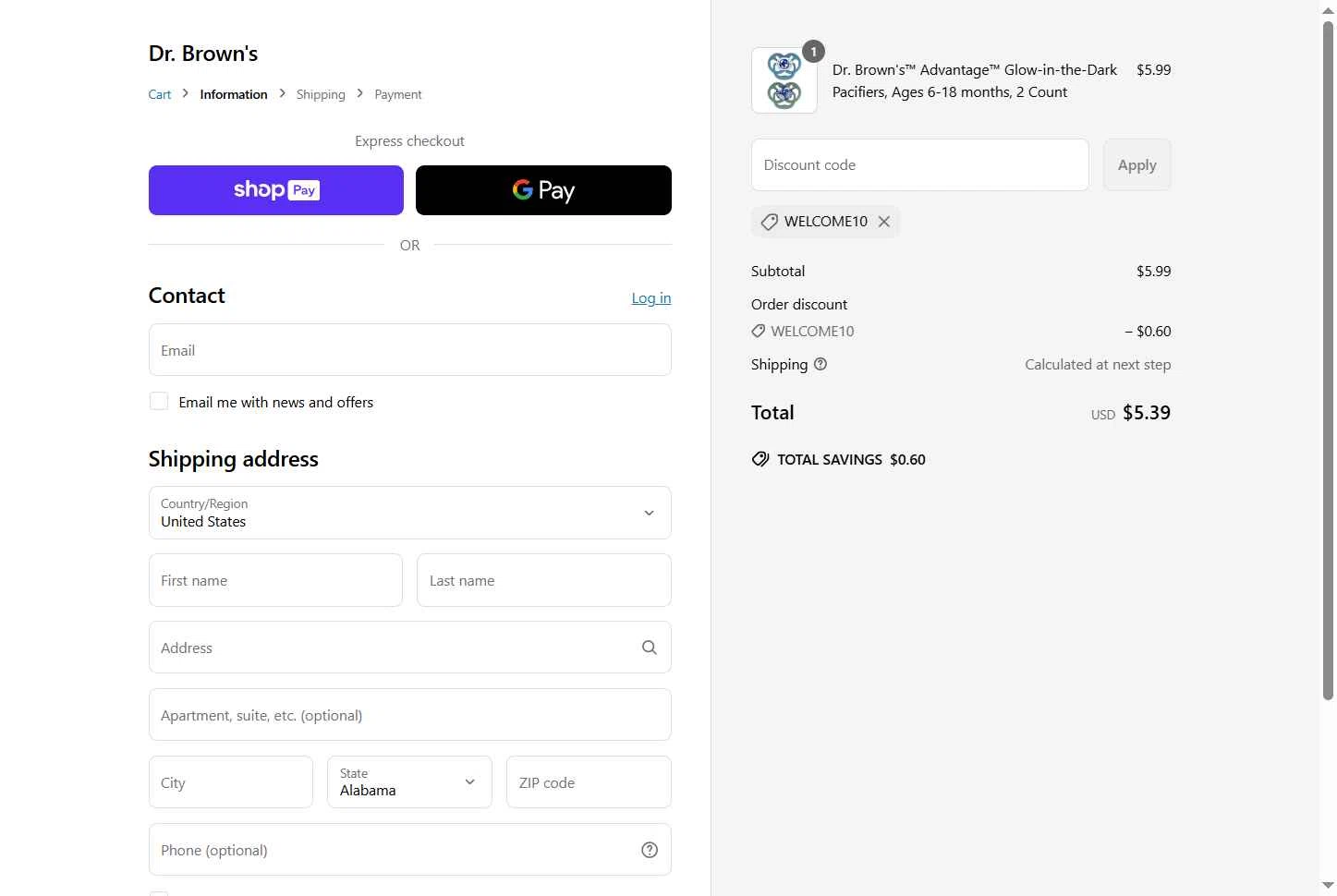The width and height of the screenshot is (1337, 896).
Task: Click the scrollbar down arrow
Action: click(1328, 886)
